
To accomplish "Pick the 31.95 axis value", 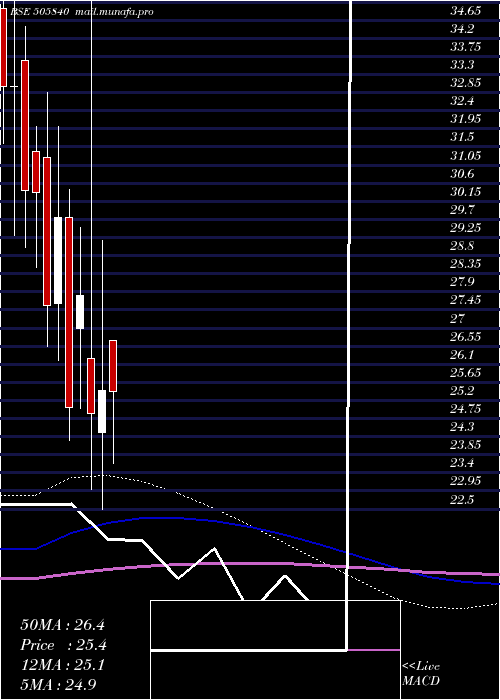I will point(465,119).
